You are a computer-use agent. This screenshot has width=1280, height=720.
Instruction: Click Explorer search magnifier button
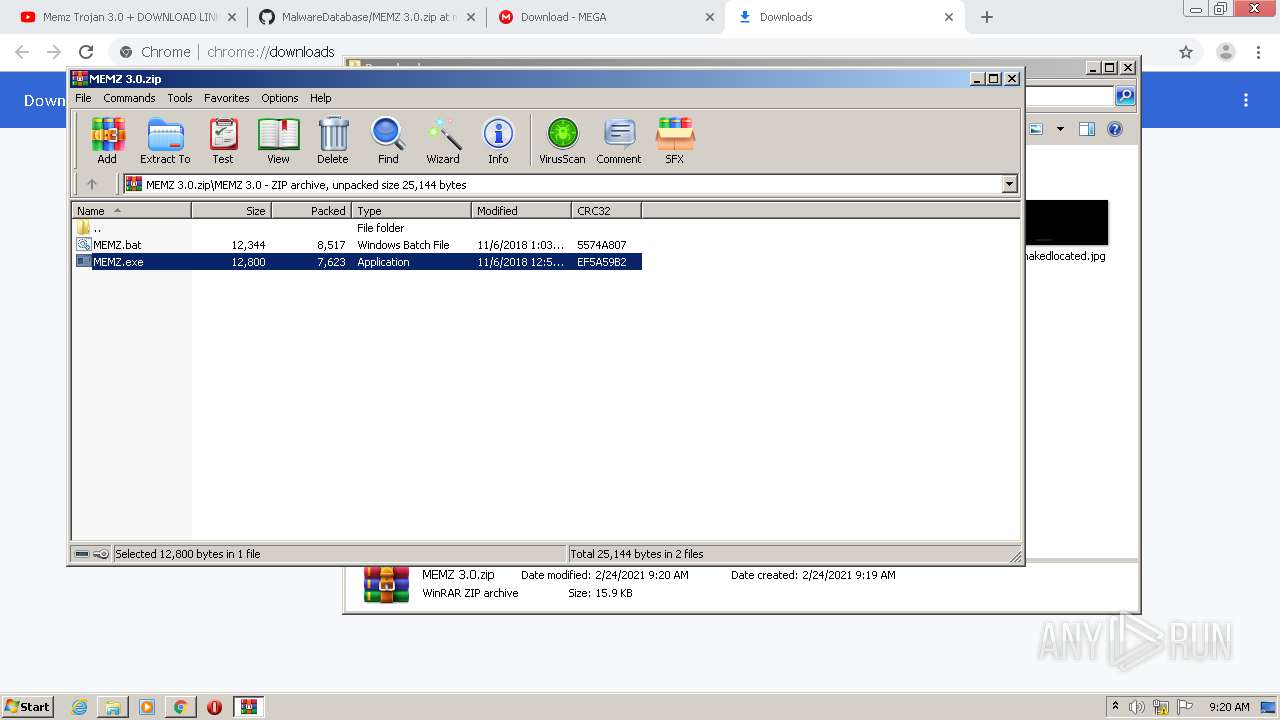[x=1125, y=96]
